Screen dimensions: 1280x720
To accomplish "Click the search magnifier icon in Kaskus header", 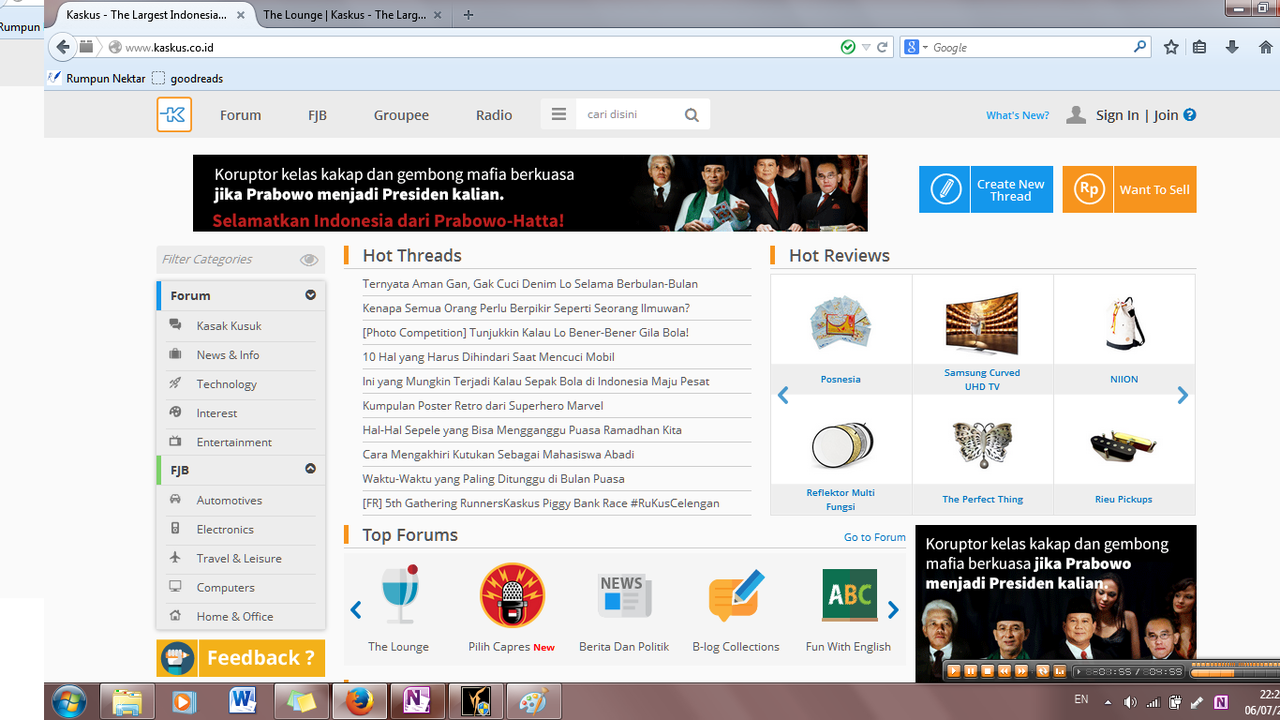I will pos(691,115).
